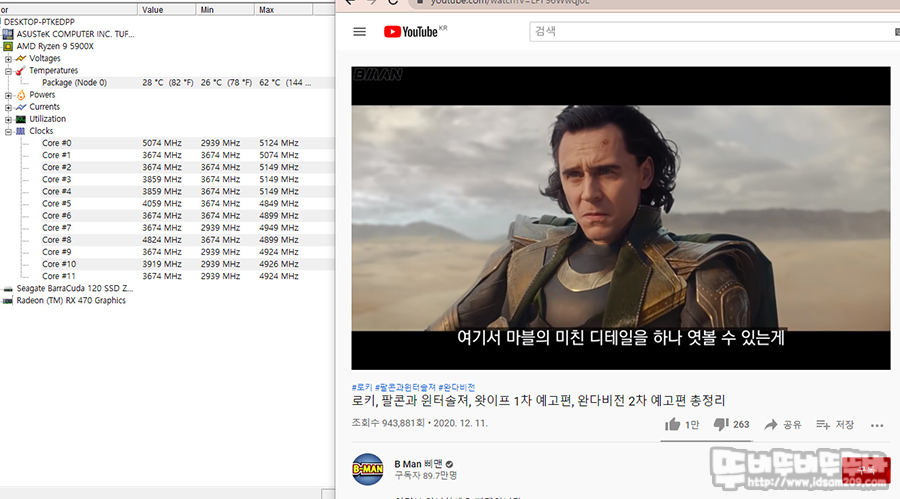The image size is (900, 499).
Task: Select the Core #5 clock row
Action: tap(167, 203)
